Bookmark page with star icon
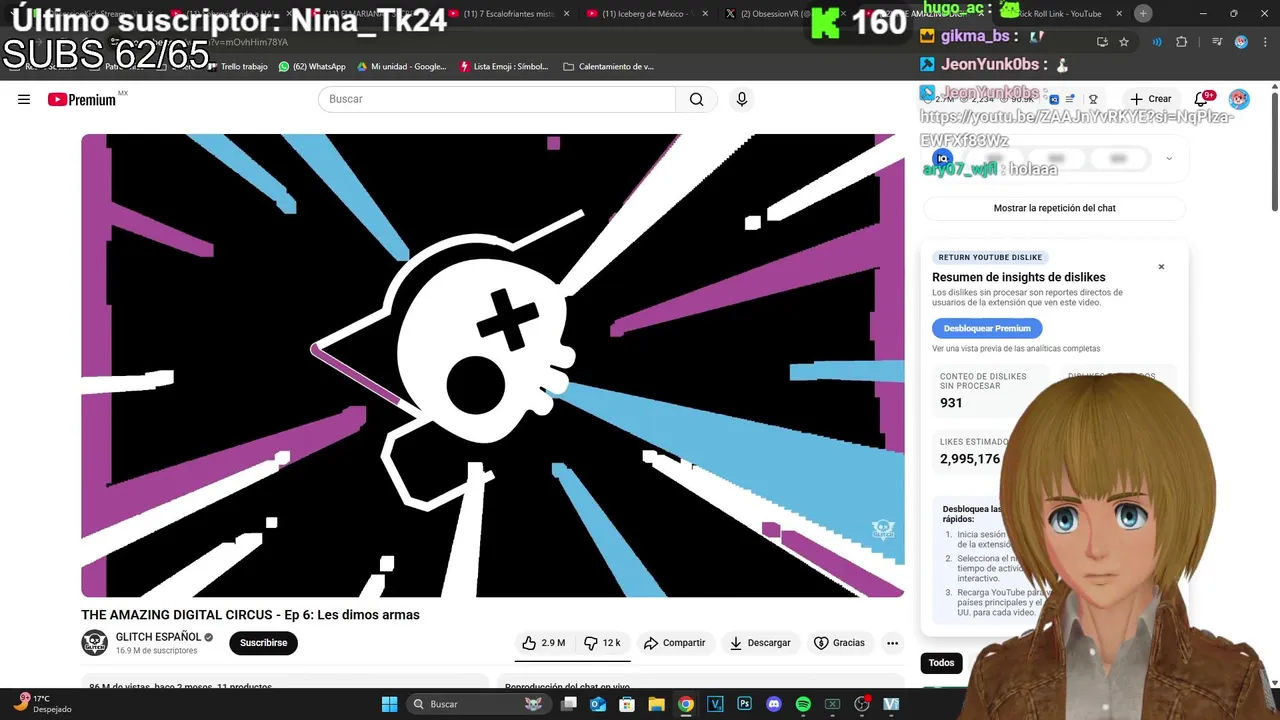The image size is (1280, 720). click(x=1124, y=42)
